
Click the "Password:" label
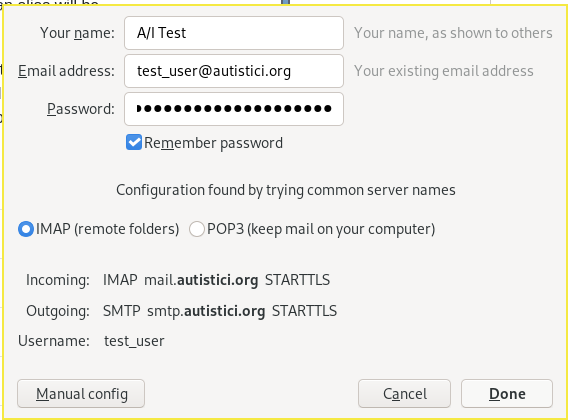(81, 109)
